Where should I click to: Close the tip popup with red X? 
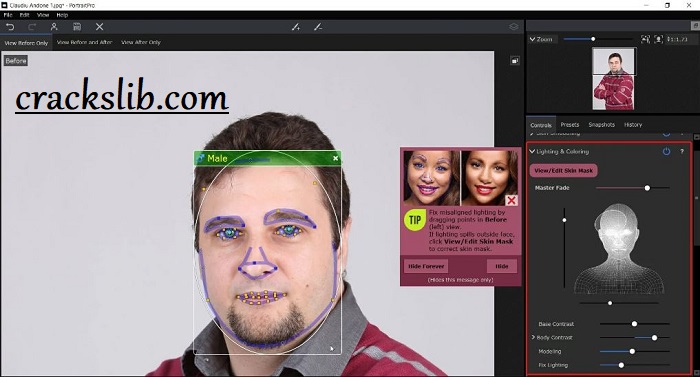pos(511,200)
